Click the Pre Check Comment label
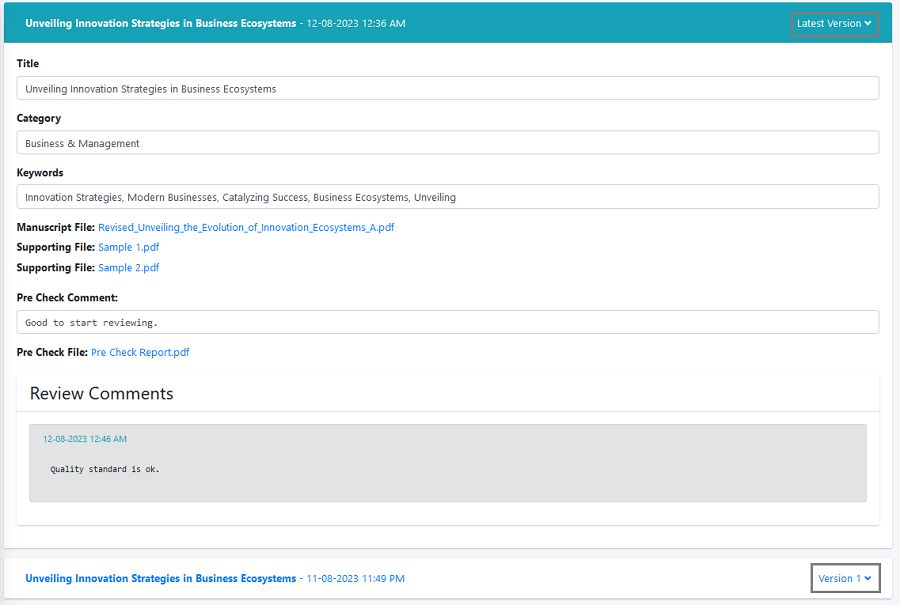 (x=67, y=298)
